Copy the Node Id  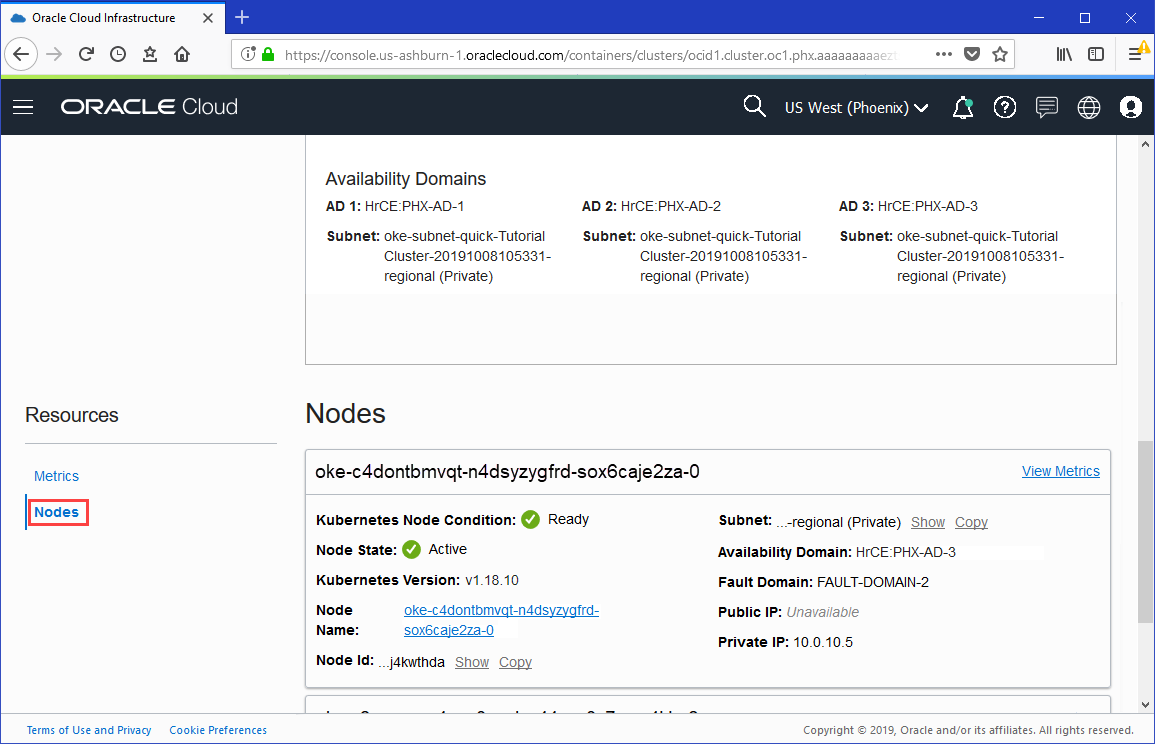515,662
